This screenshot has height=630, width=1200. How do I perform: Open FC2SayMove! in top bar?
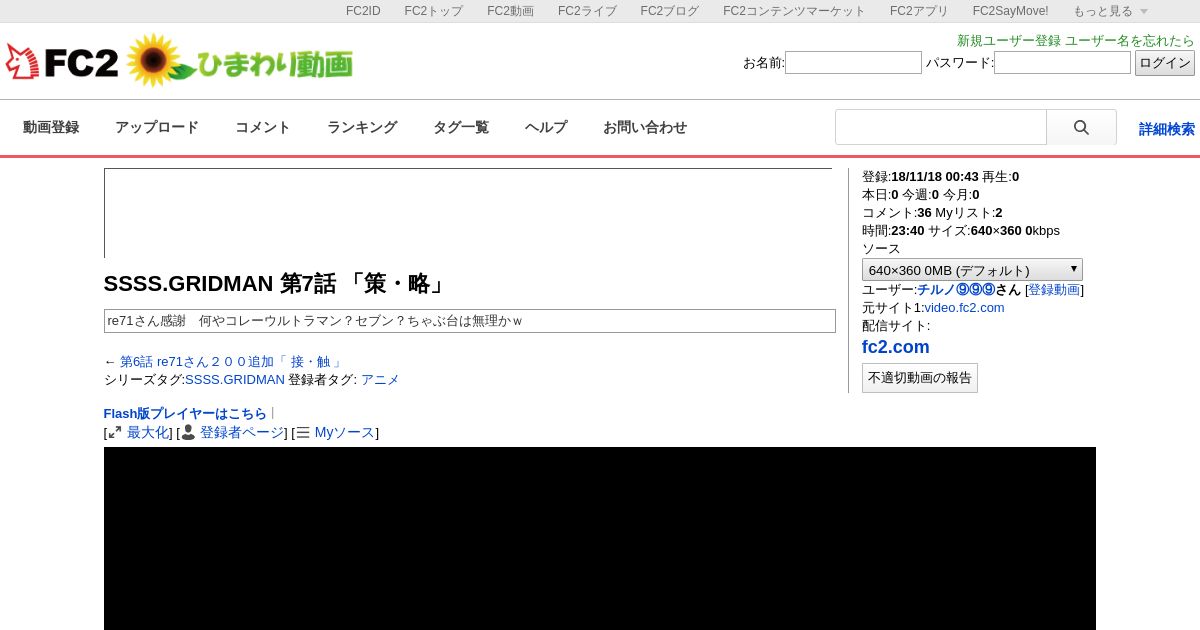1011,11
